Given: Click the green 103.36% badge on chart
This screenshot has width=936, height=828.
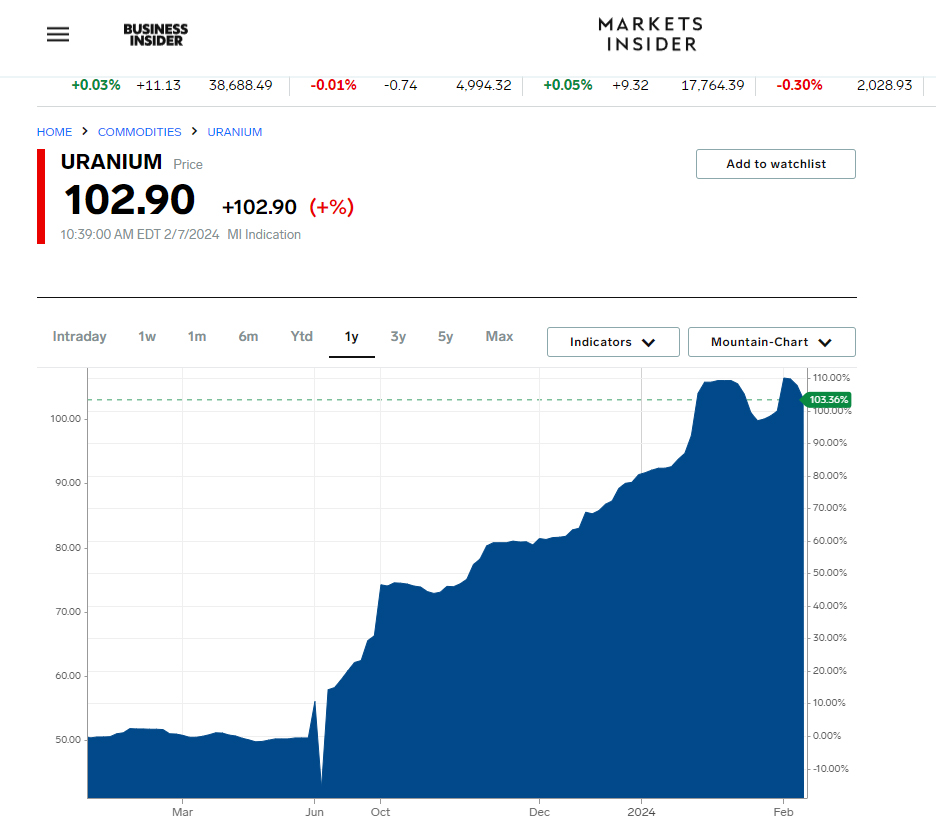Looking at the screenshot, I should click(827, 399).
